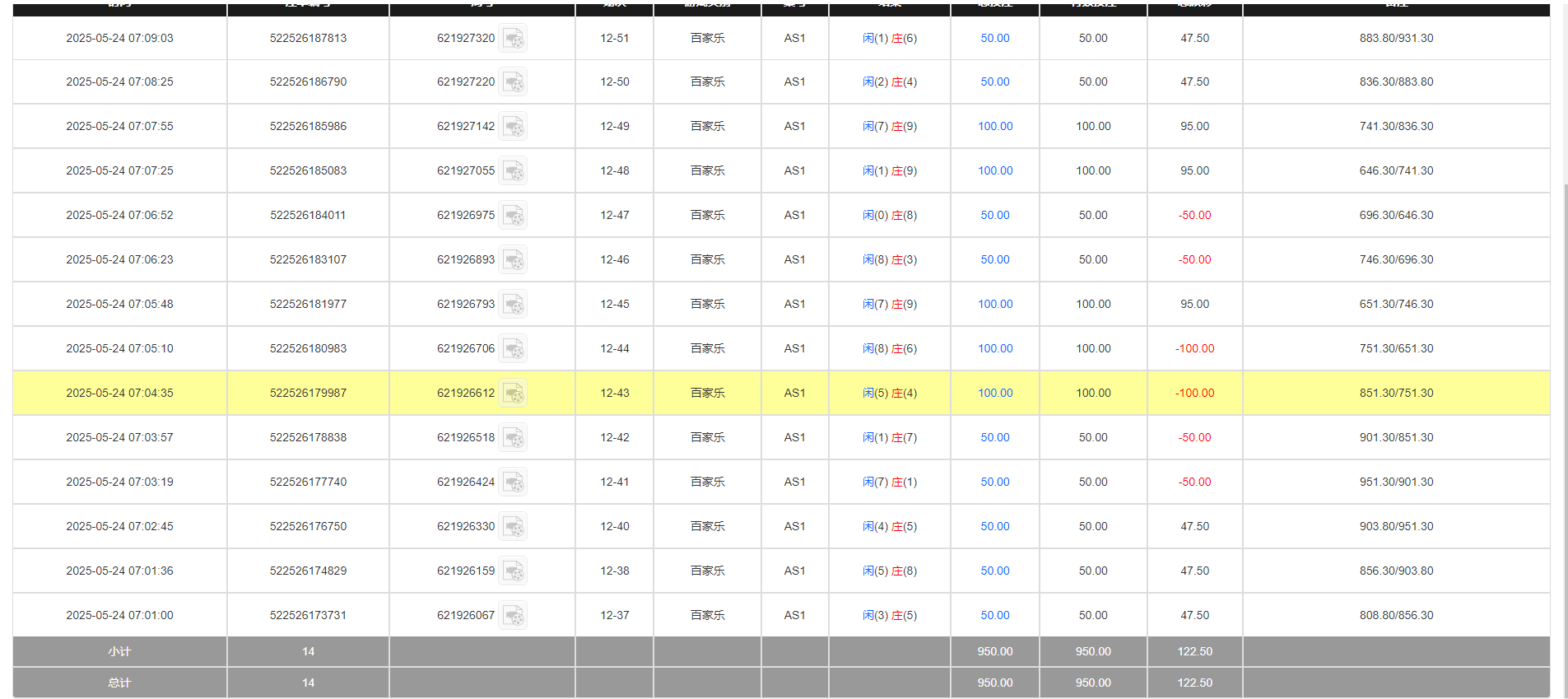Click the video replay icon beside 621927320
This screenshot has width=1568, height=699.
[x=513, y=39]
